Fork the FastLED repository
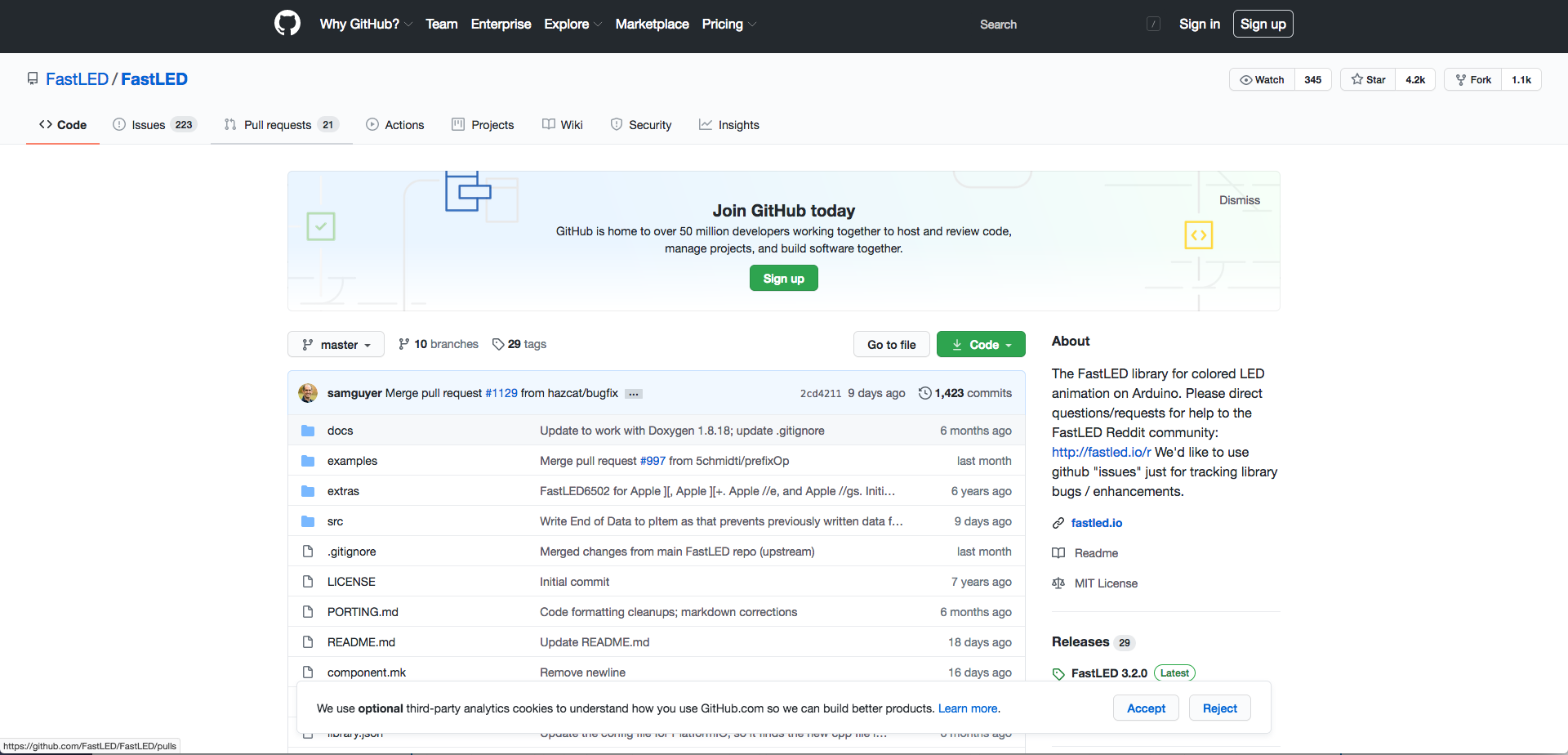Image resolution: width=1568 pixels, height=755 pixels. [x=1473, y=79]
